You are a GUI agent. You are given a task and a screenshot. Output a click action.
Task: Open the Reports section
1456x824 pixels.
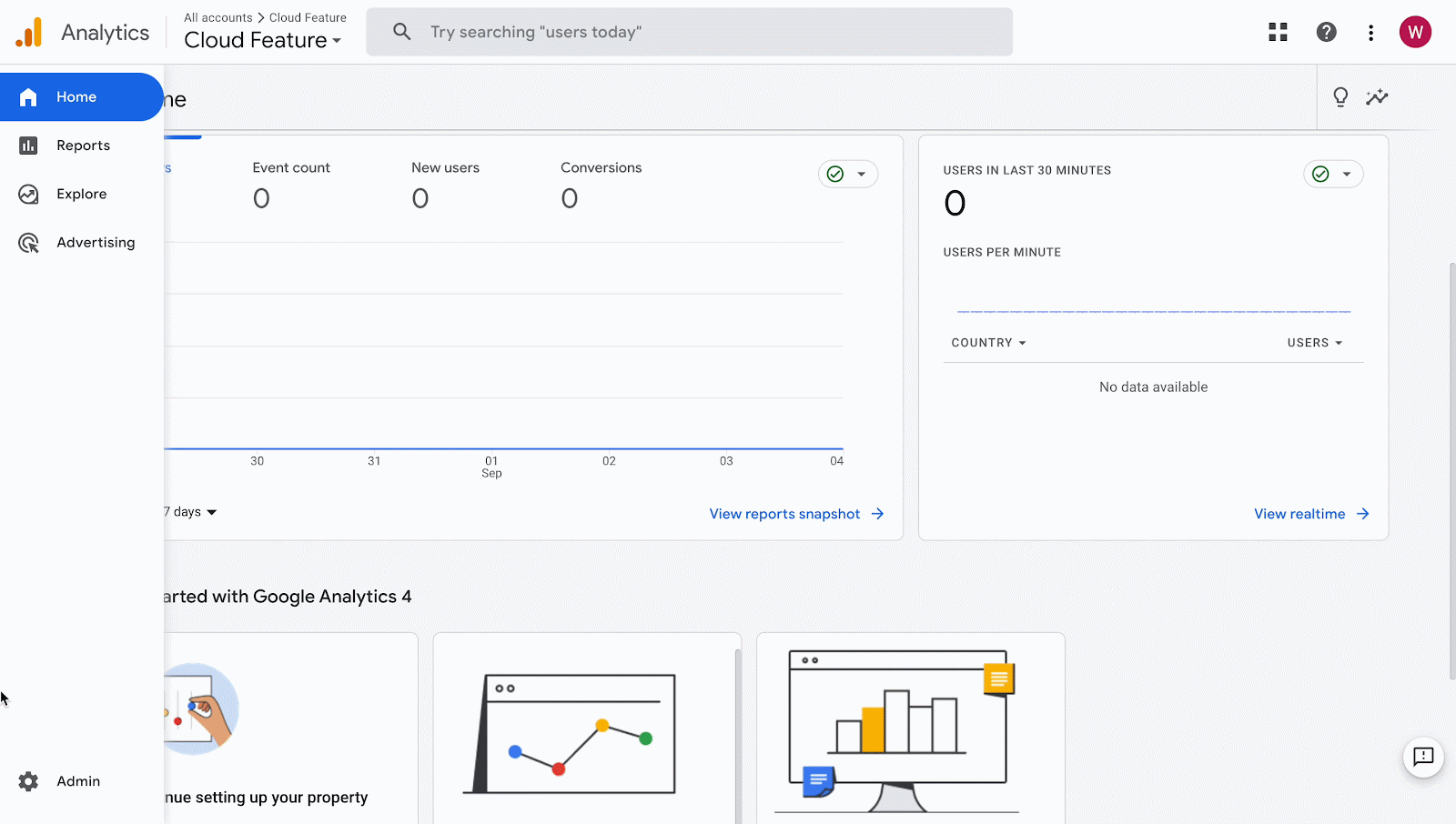(x=82, y=146)
